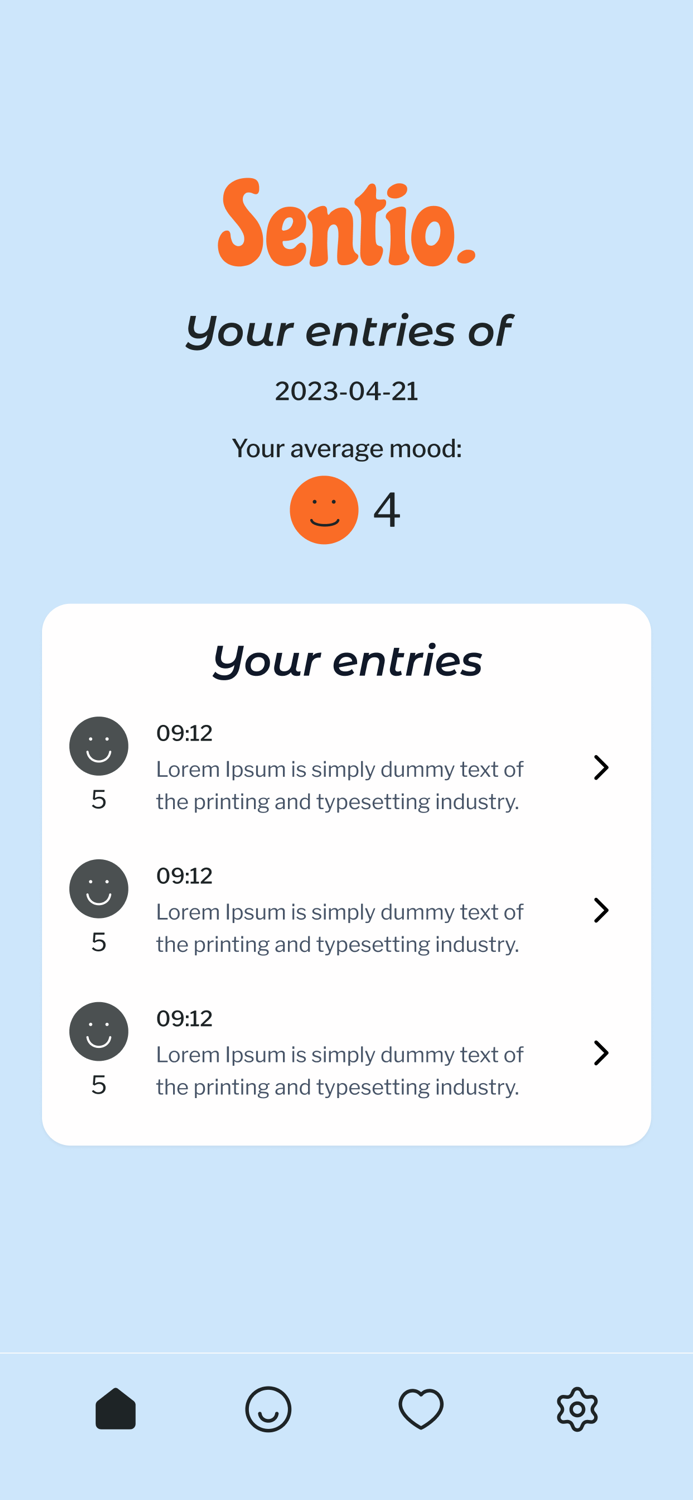Tap the orange average mood smiley face
Screen dimensions: 693x1500
click(x=324, y=509)
